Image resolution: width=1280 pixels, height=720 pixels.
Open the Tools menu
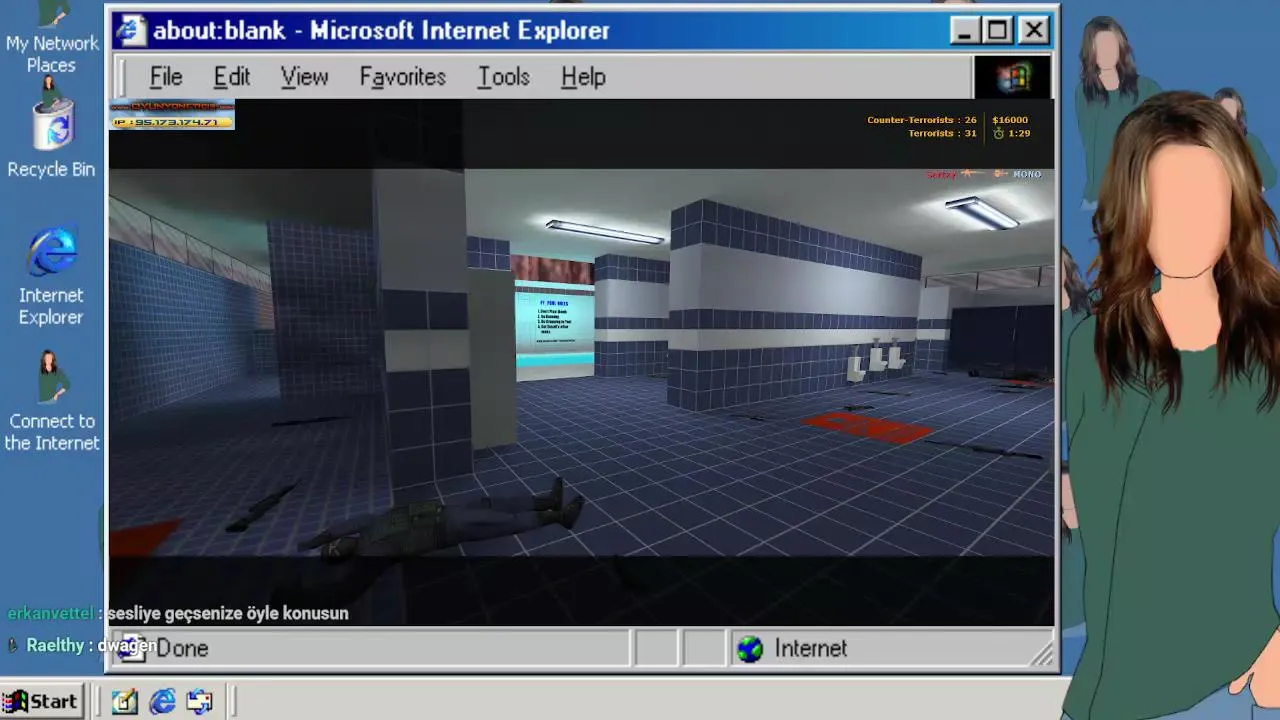click(x=503, y=77)
